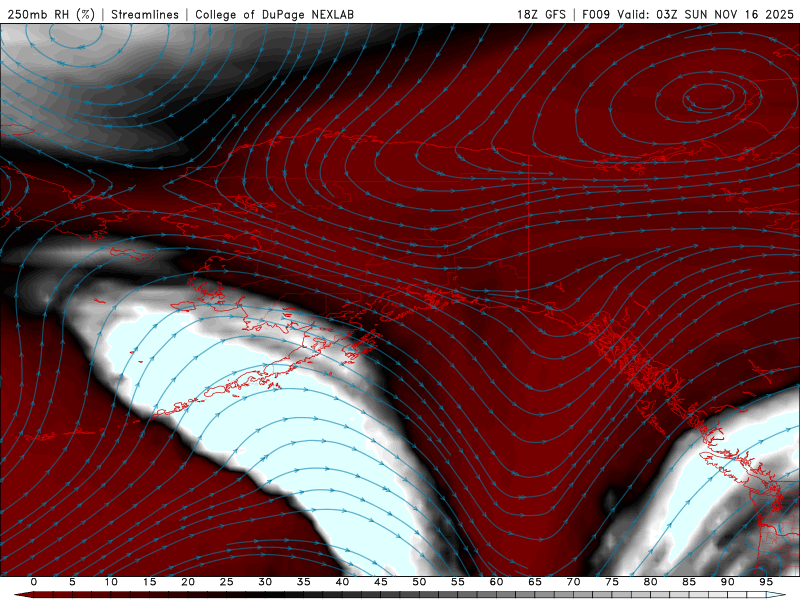This screenshot has height=600, width=800.
Task: Click the '30' color bar label
Action: (x=265, y=582)
